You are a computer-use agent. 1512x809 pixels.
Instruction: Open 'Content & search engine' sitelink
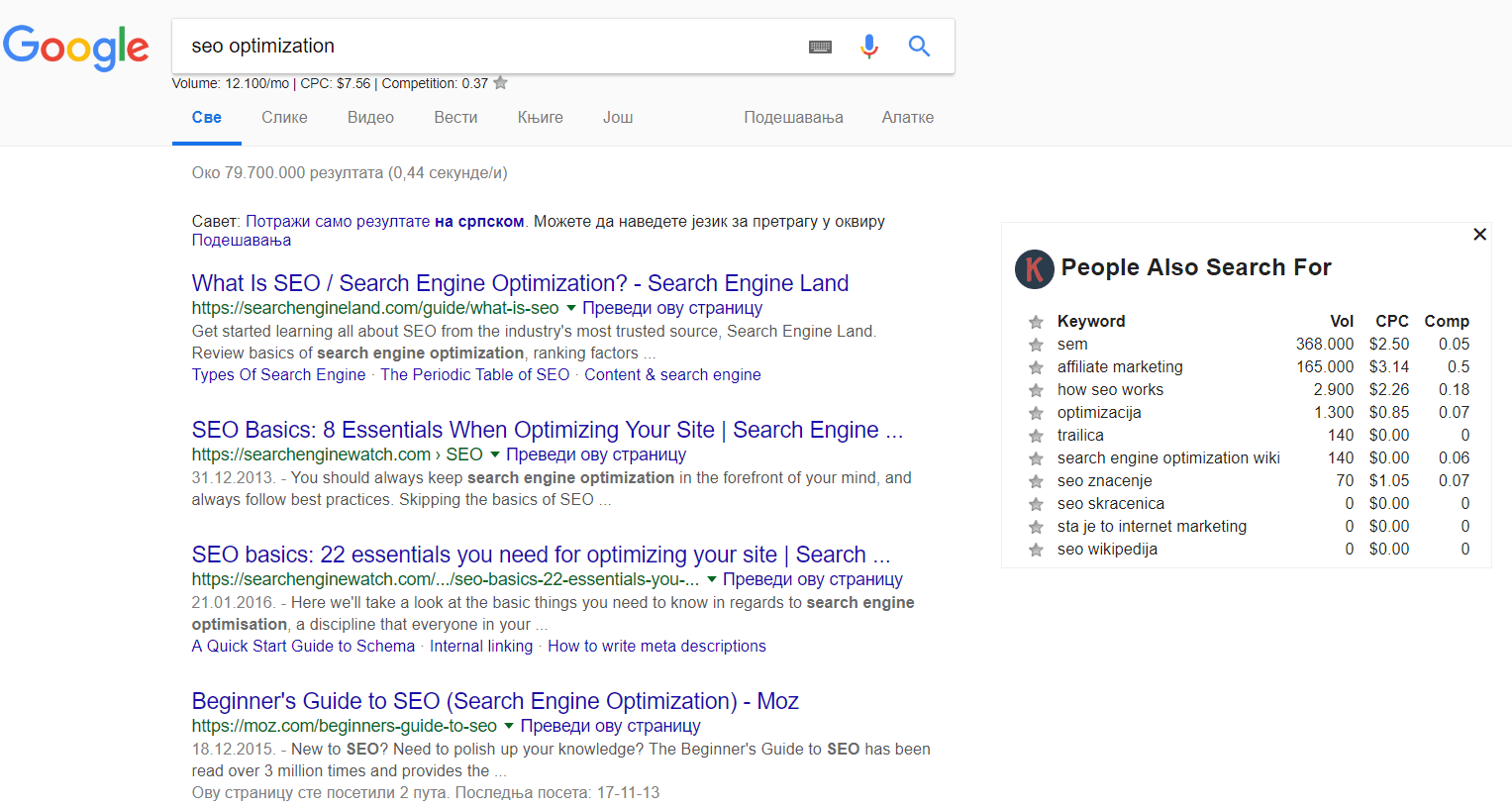click(672, 374)
